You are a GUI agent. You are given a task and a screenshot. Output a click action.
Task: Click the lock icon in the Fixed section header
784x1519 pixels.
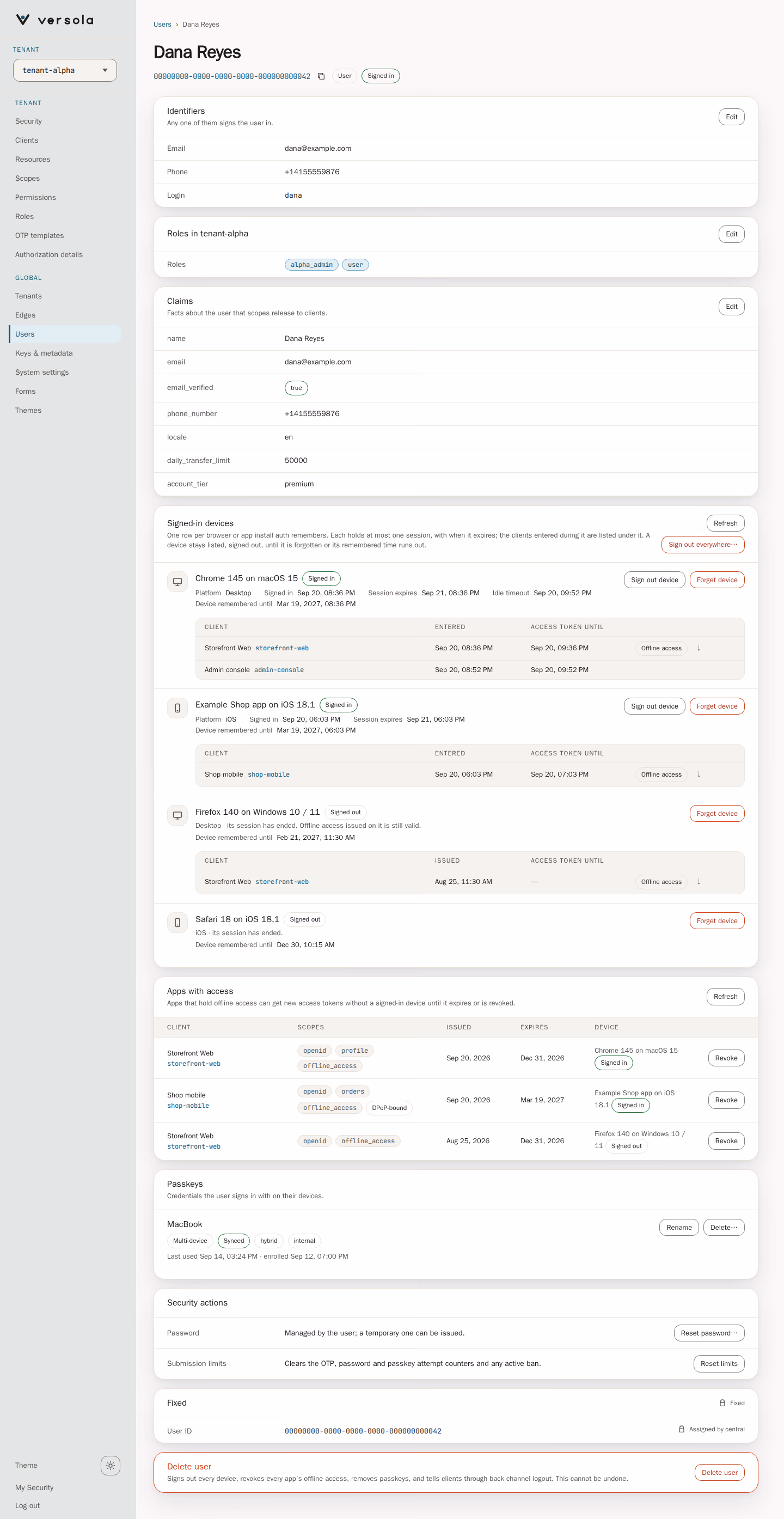tap(722, 1403)
